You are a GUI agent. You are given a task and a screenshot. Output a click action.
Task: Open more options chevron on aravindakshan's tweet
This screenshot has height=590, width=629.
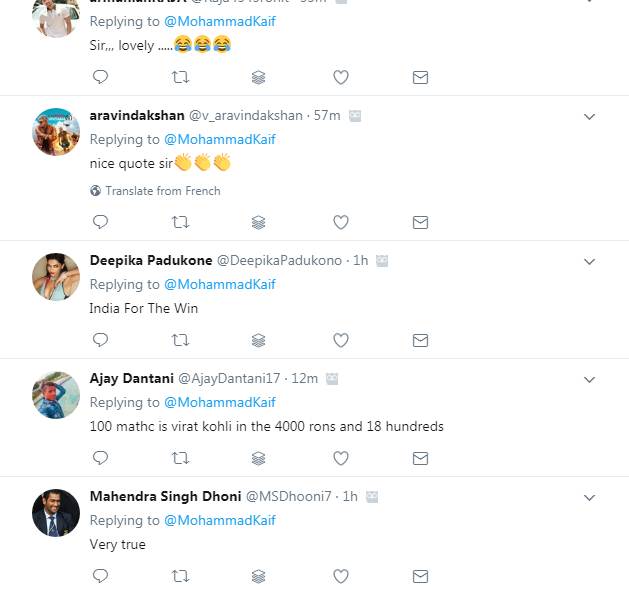pyautogui.click(x=589, y=117)
